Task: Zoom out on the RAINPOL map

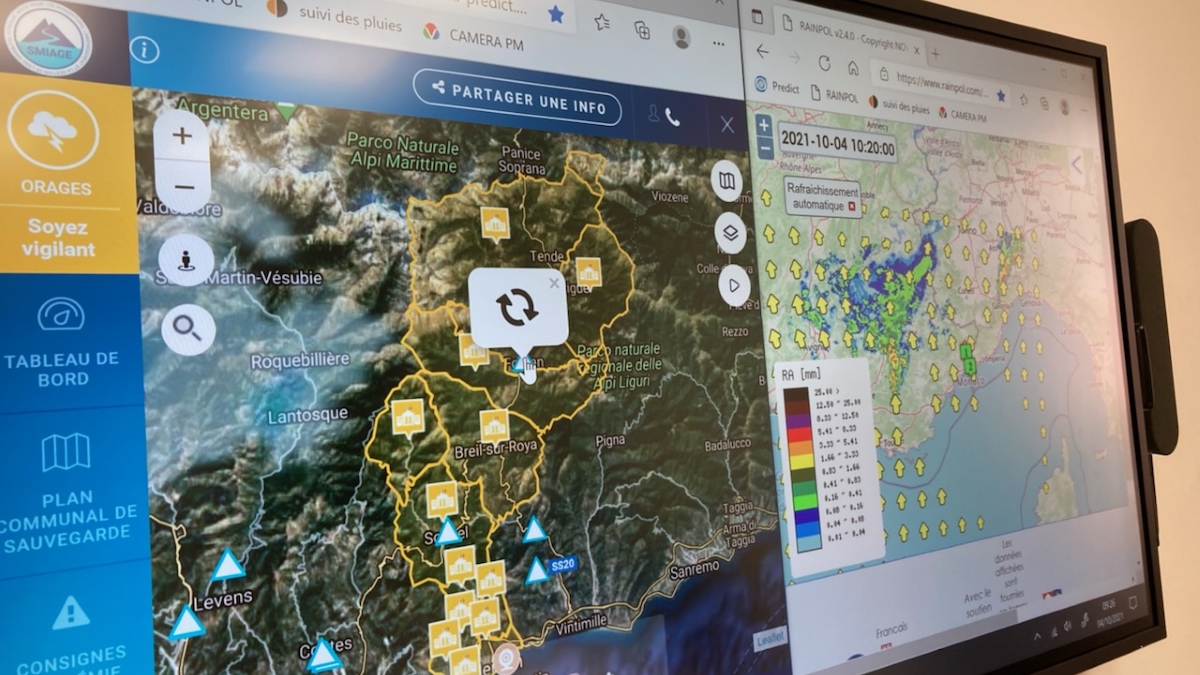Action: [765, 150]
